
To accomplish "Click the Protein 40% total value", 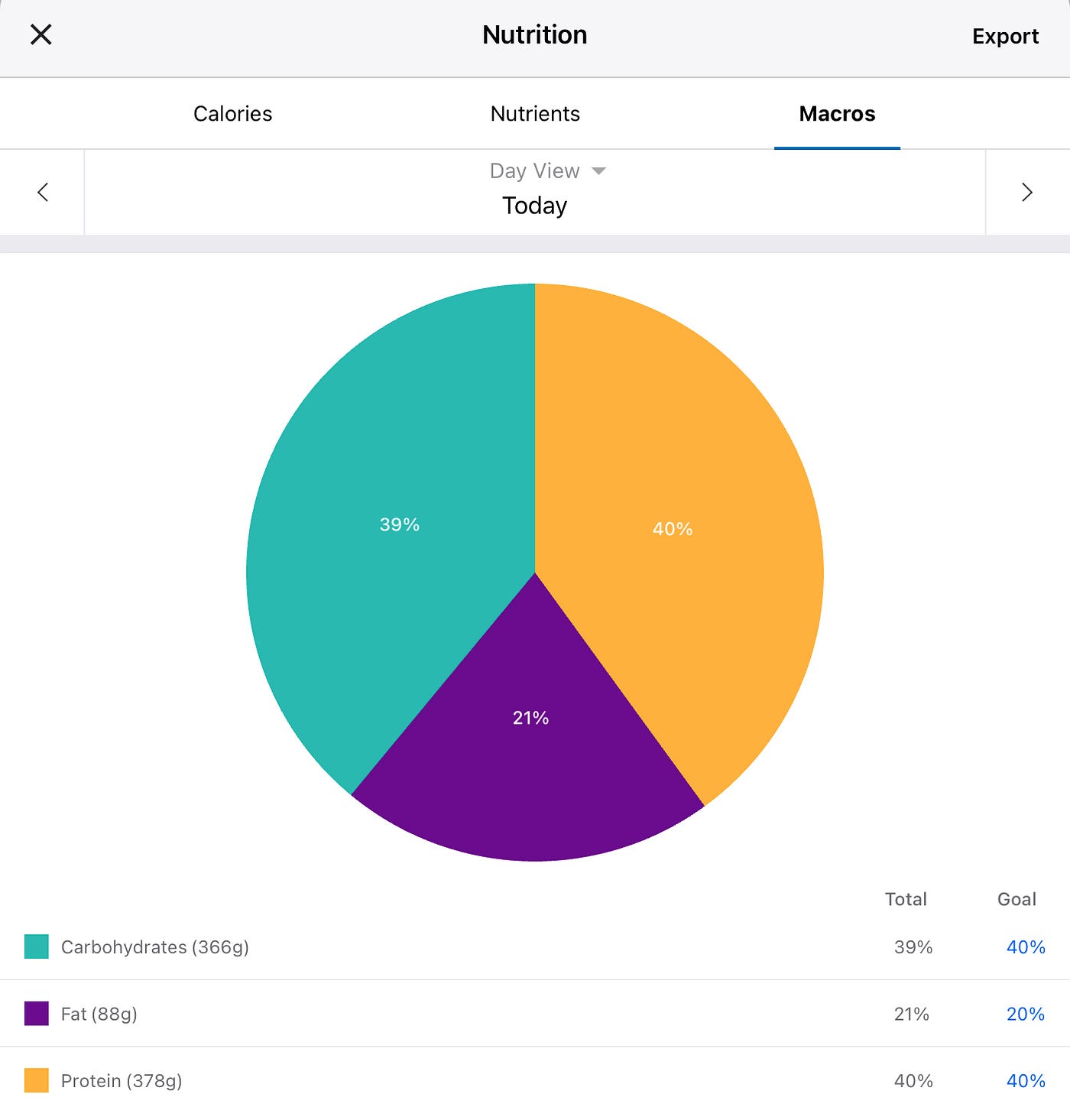I will point(913,1081).
